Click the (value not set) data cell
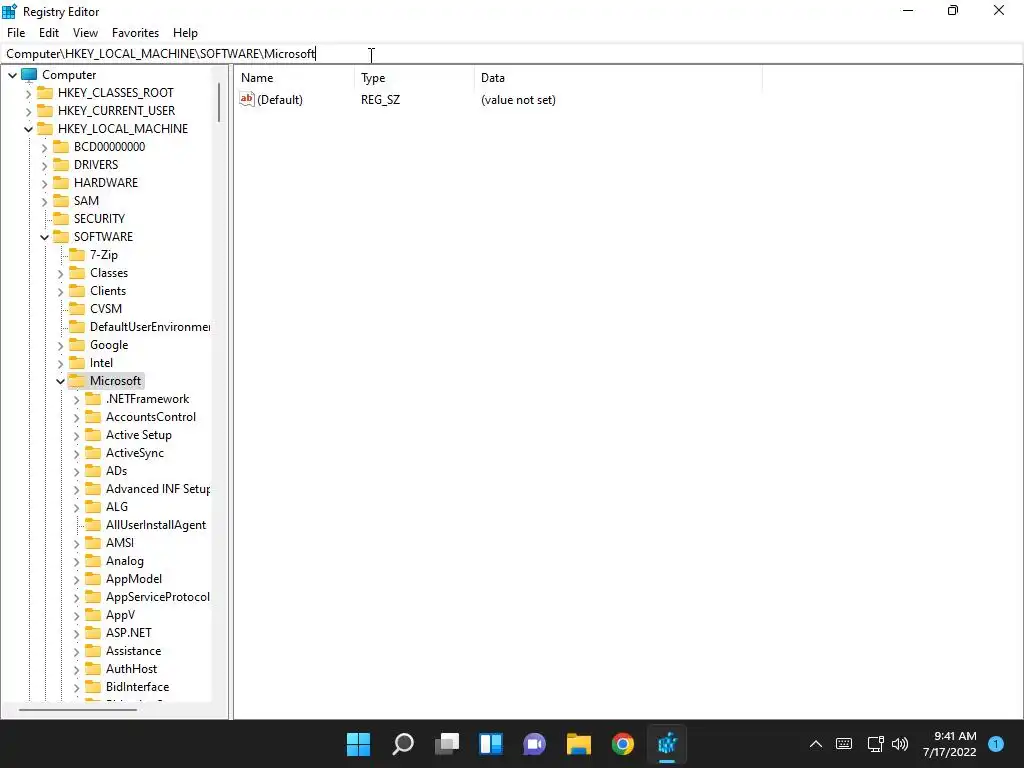1024x768 pixels. [x=519, y=100]
